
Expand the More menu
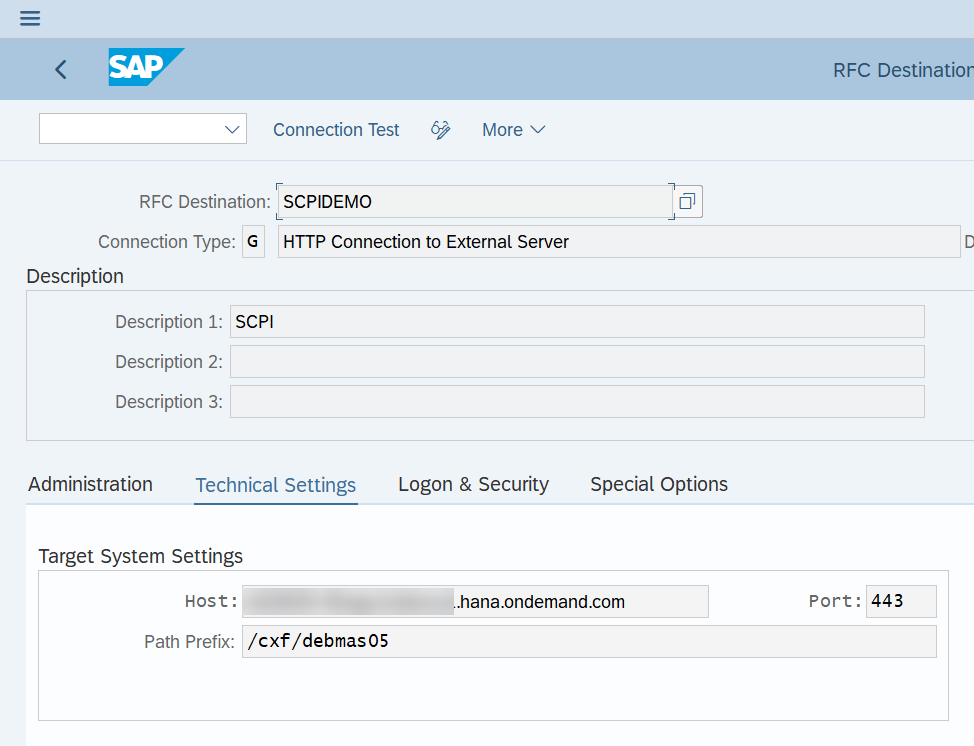tap(514, 130)
